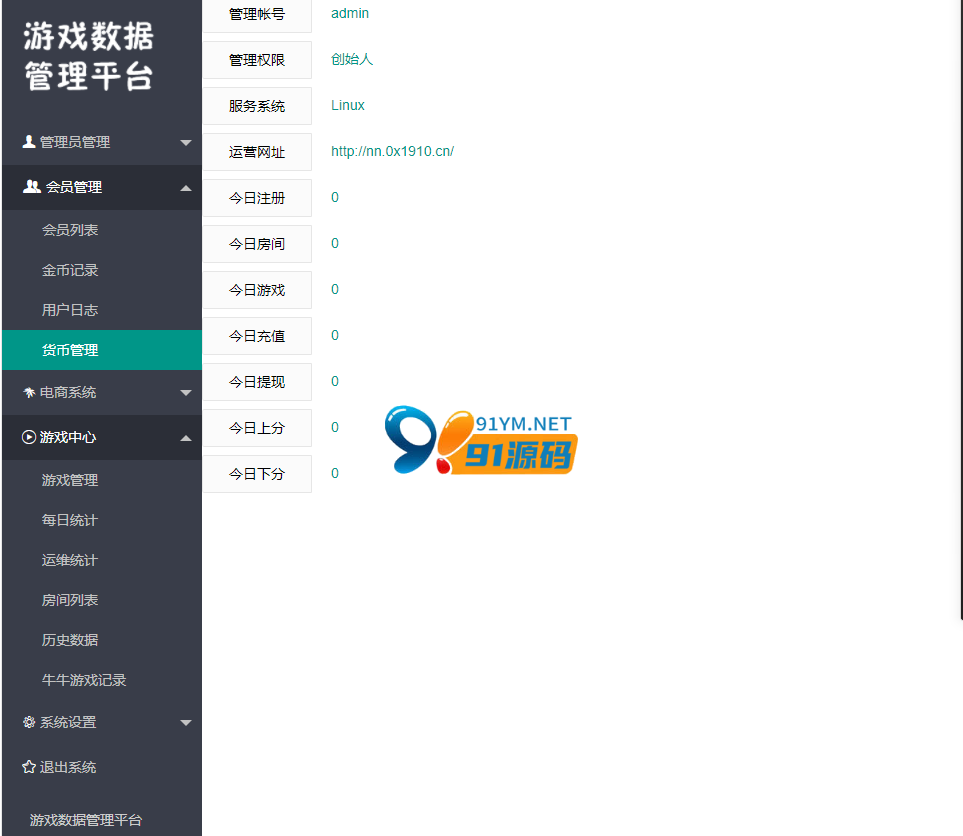Screen dimensions: 963x836
Task: Open 每日统计 menu item
Action: (102, 520)
